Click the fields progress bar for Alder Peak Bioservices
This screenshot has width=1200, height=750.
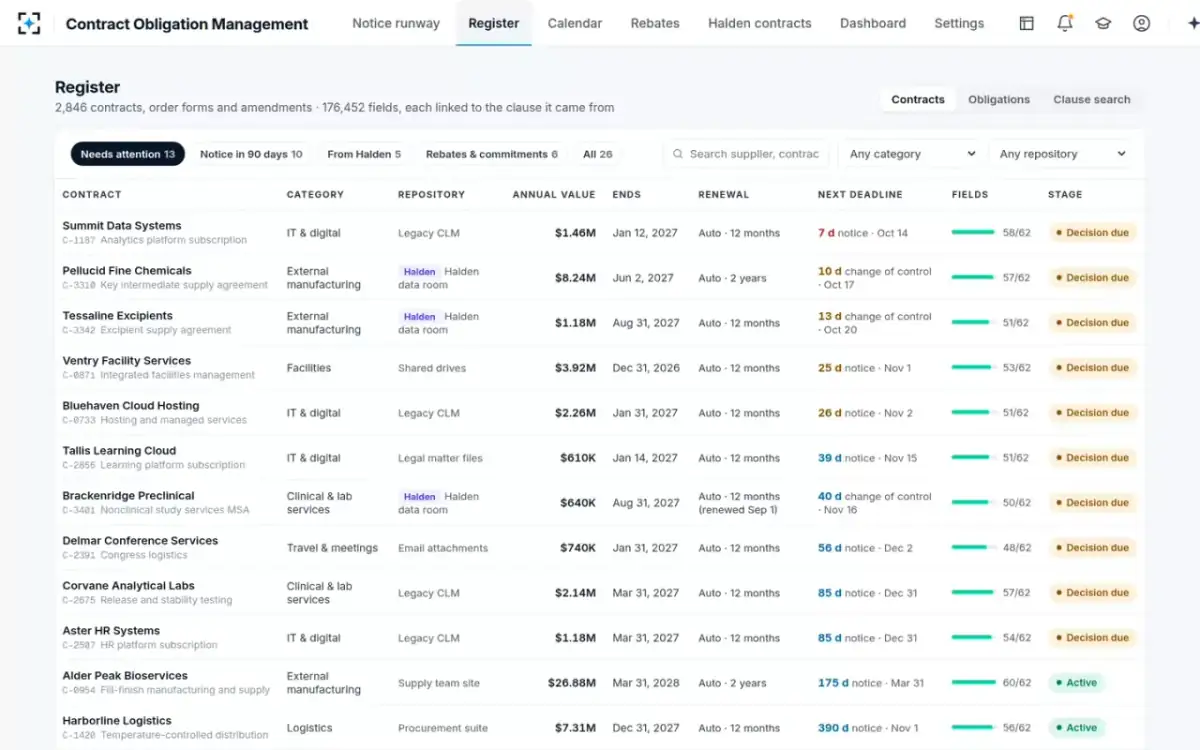coord(973,683)
